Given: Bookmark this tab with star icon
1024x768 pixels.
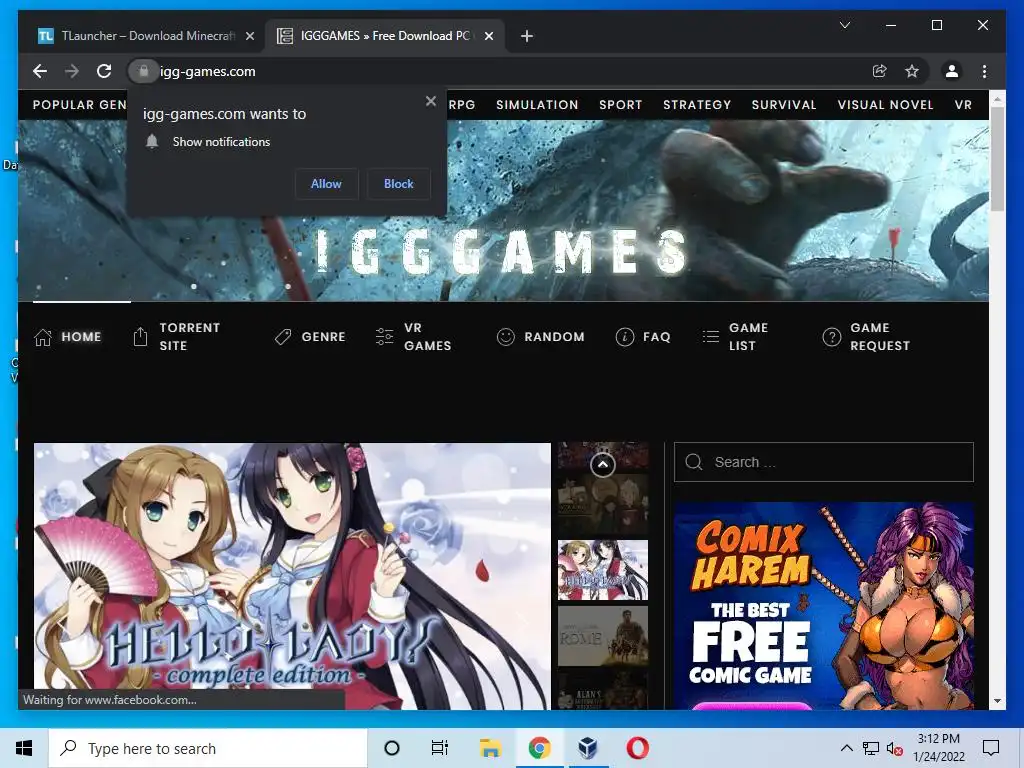Looking at the screenshot, I should click(x=912, y=71).
